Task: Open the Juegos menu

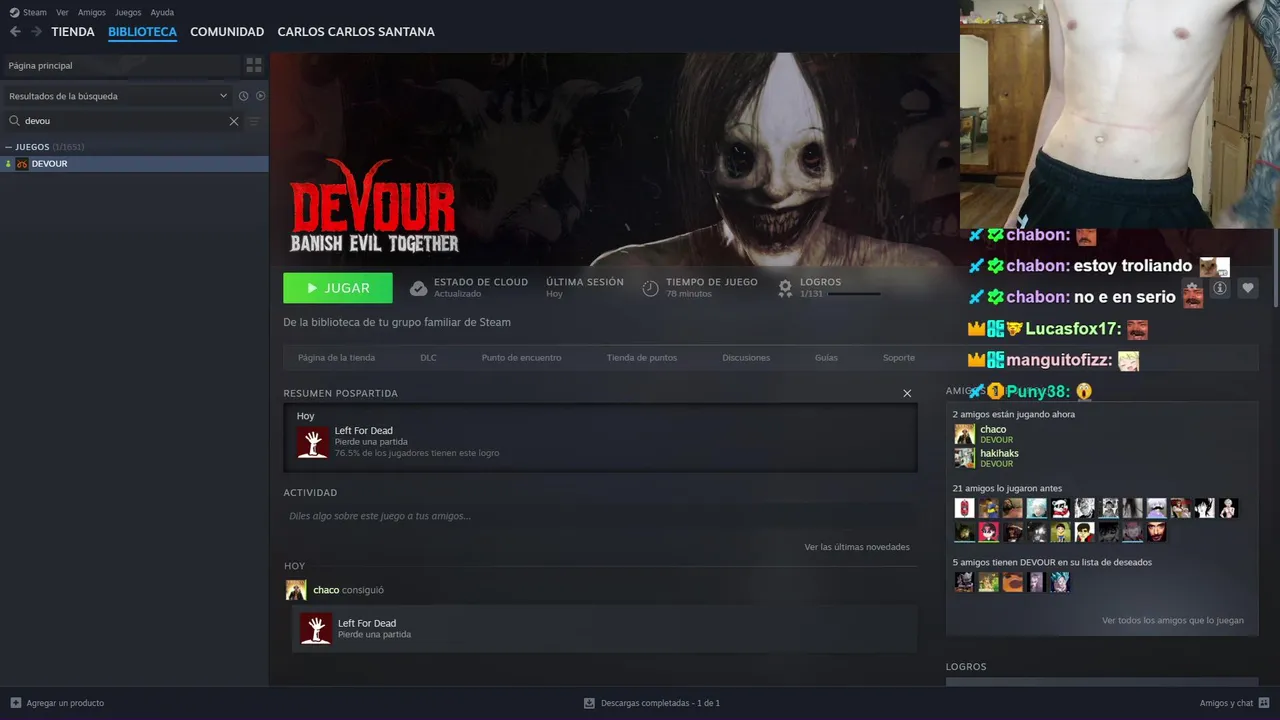Action: click(x=128, y=12)
